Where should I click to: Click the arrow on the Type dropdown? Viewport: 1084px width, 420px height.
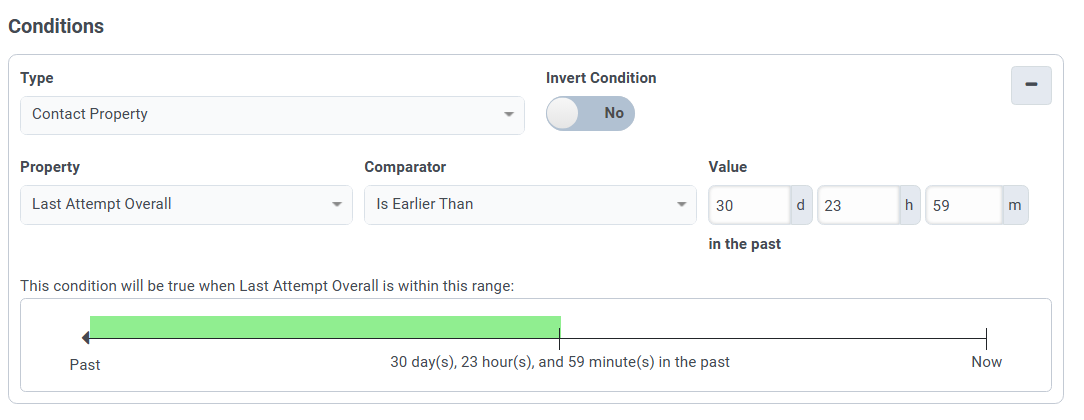pos(508,115)
